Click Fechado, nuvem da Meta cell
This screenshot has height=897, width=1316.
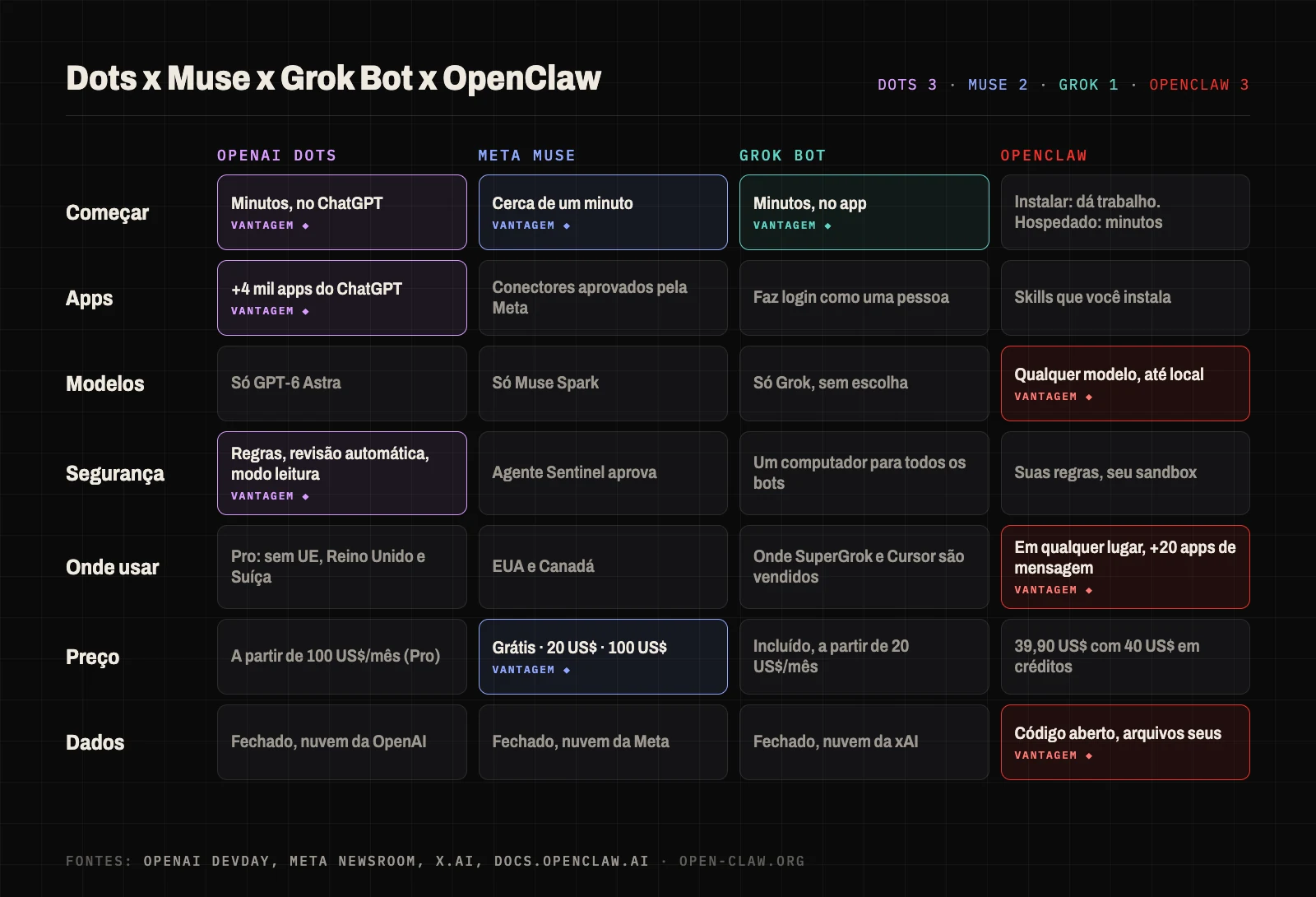click(603, 742)
